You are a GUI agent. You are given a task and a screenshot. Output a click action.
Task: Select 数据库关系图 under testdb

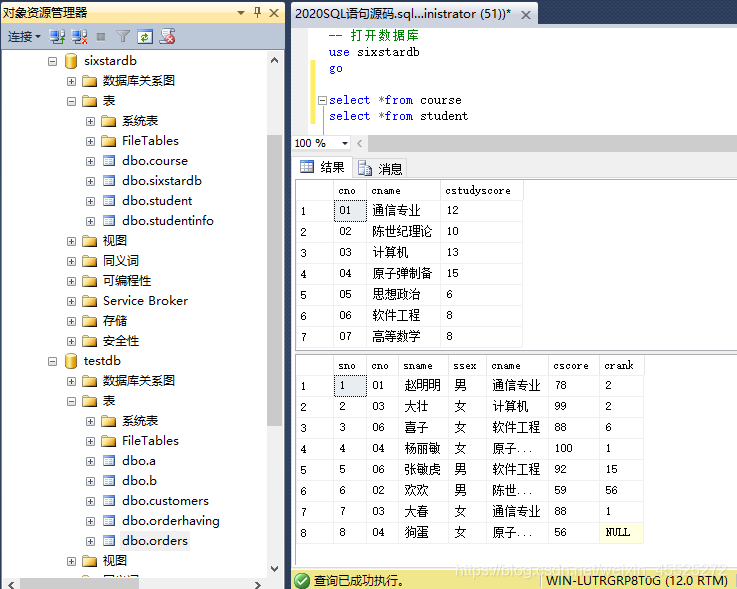pyautogui.click(x=139, y=381)
